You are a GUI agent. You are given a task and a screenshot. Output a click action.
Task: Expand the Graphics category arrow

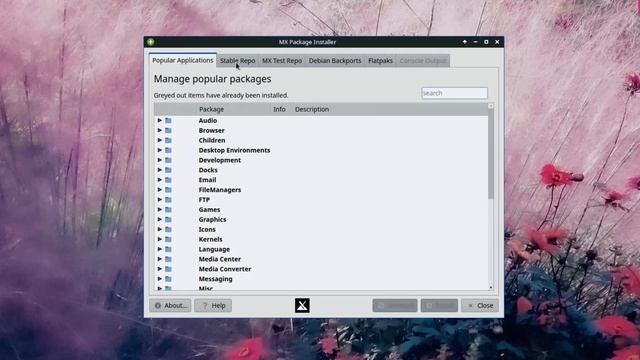click(x=160, y=219)
